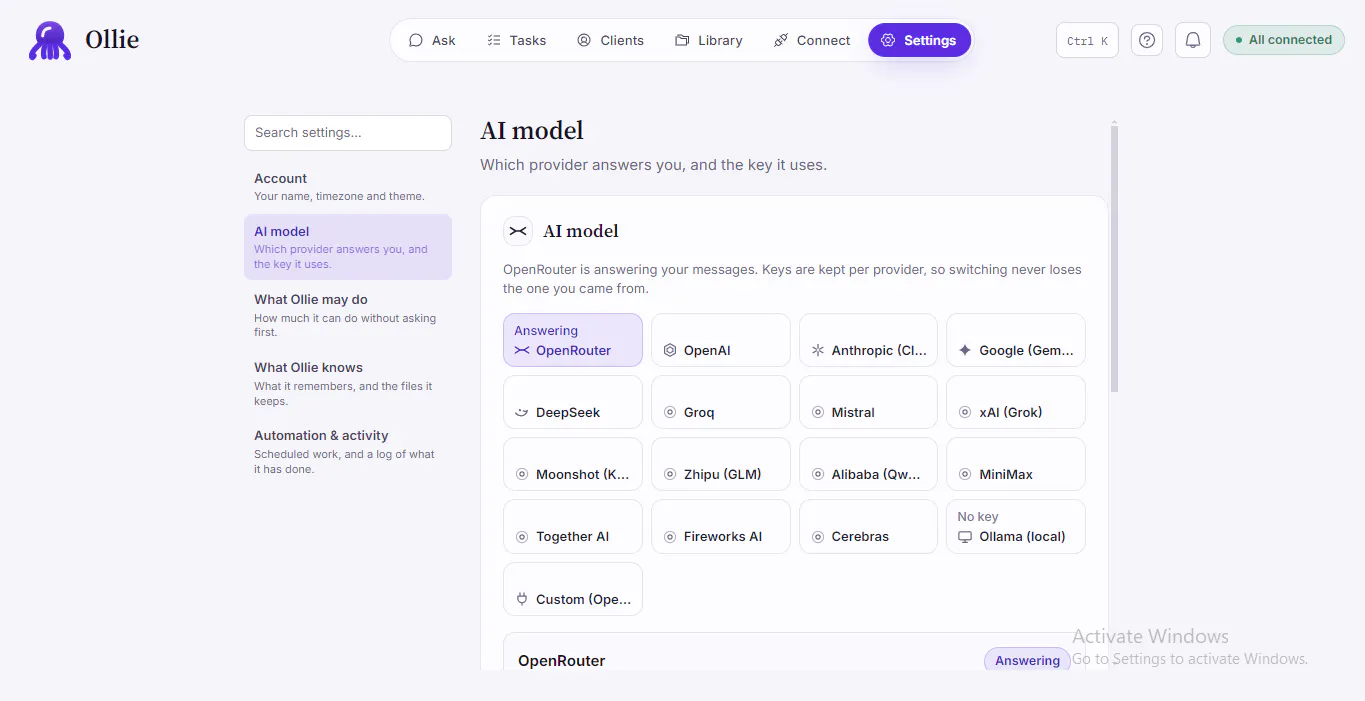This screenshot has height=701, width=1365.
Task: Choose the Alibaba provider card
Action: pyautogui.click(x=868, y=464)
